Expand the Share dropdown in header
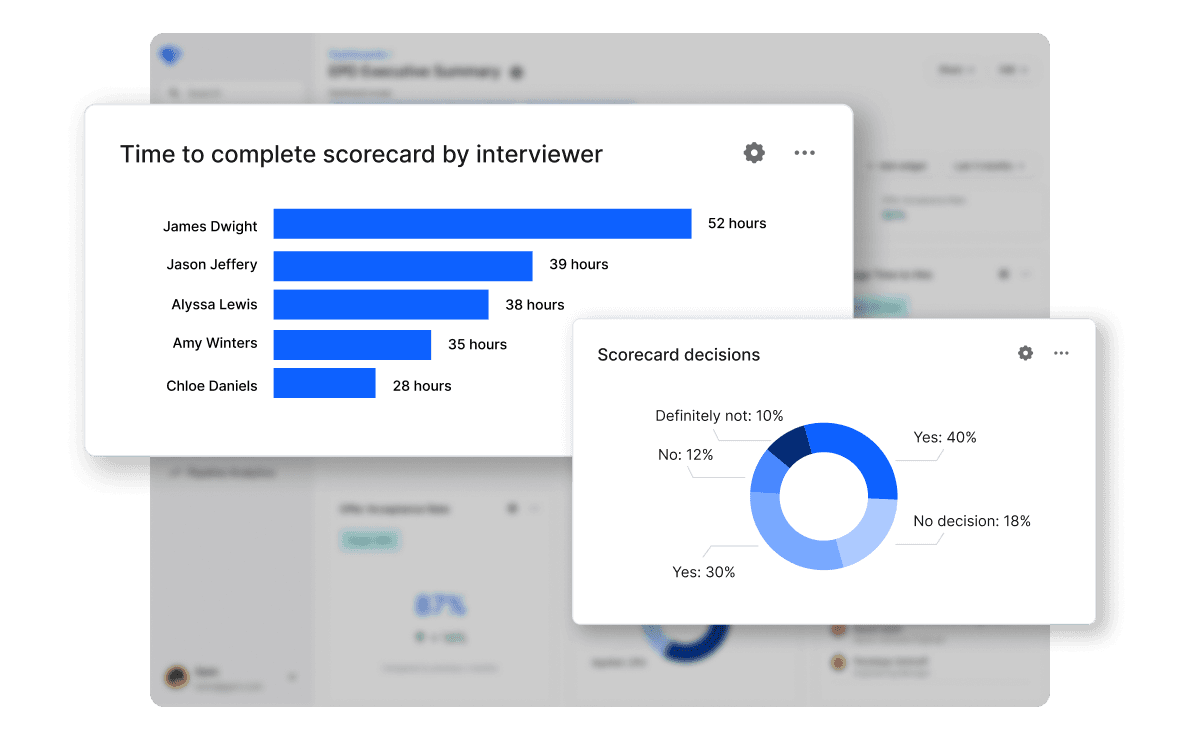 click(955, 70)
